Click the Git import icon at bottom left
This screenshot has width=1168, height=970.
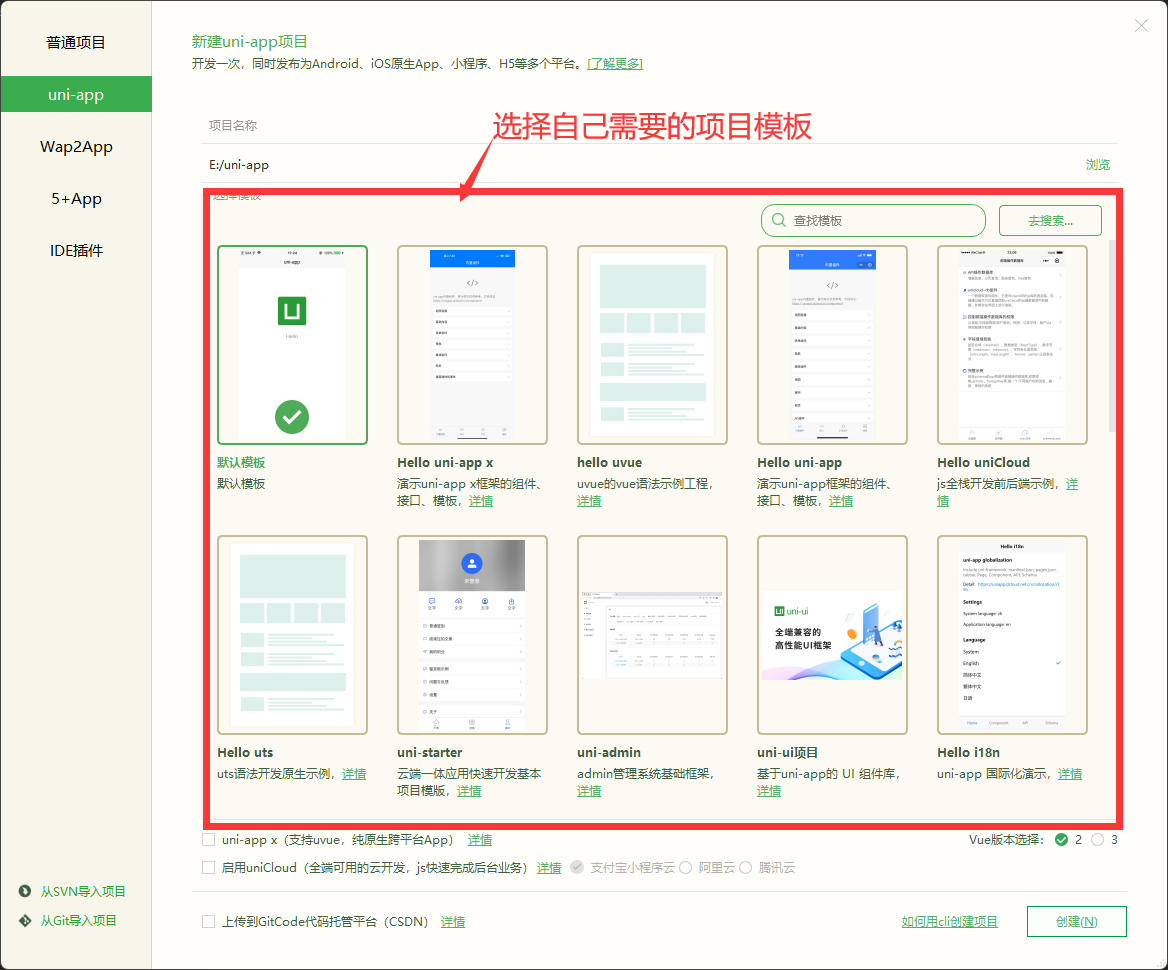pos(27,920)
